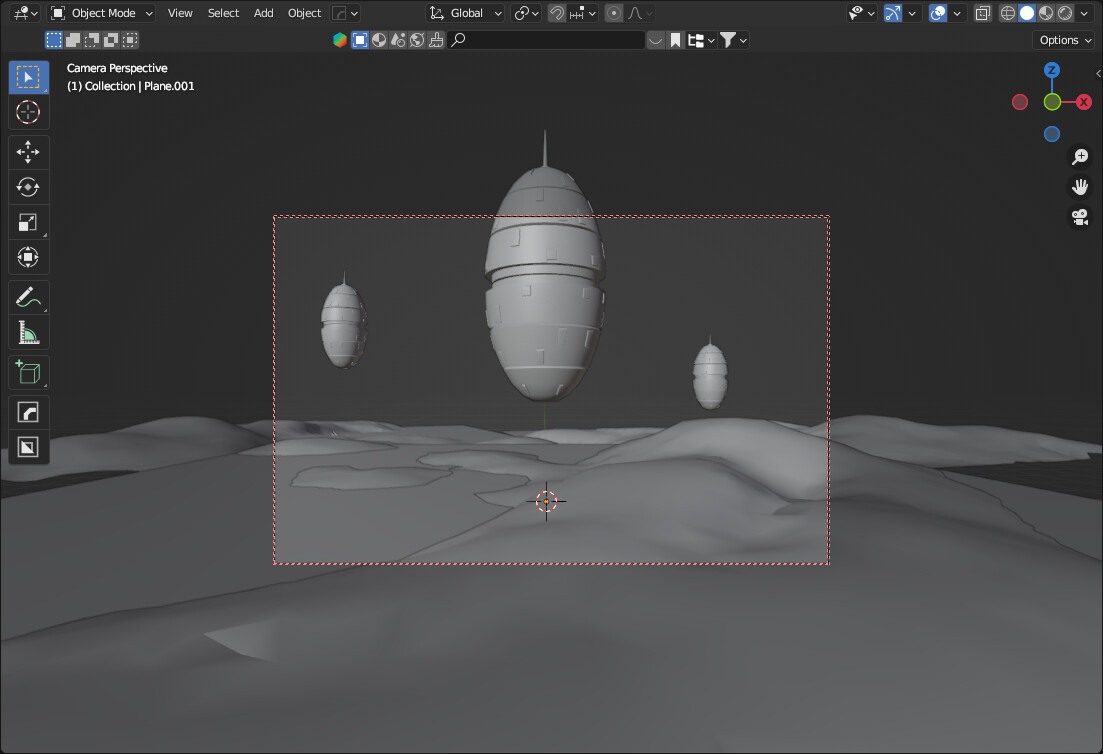Switch to solid viewport shading
The width and height of the screenshot is (1103, 754).
(1027, 13)
